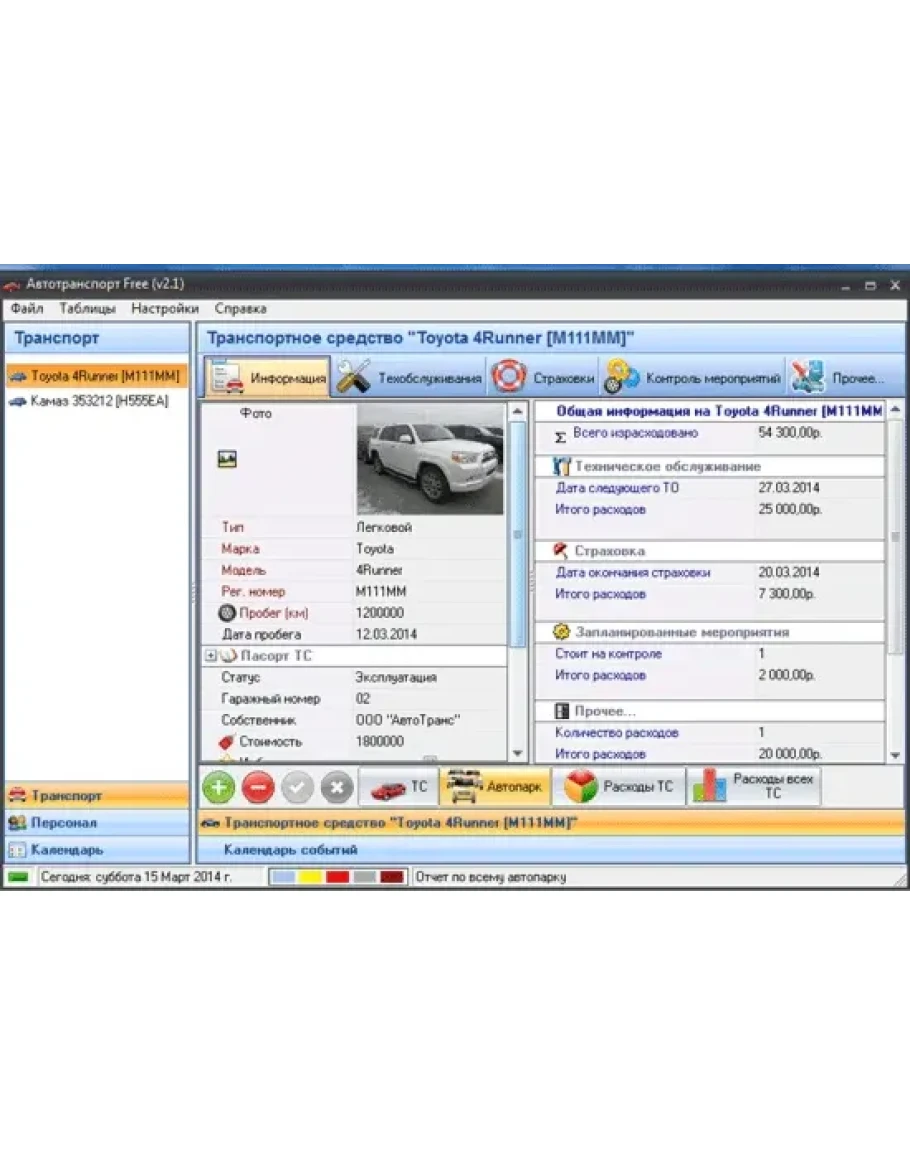Viewport: 910px width, 1155px height.
Task: Select the Прочее tab
Action: pyautogui.click(x=838, y=379)
